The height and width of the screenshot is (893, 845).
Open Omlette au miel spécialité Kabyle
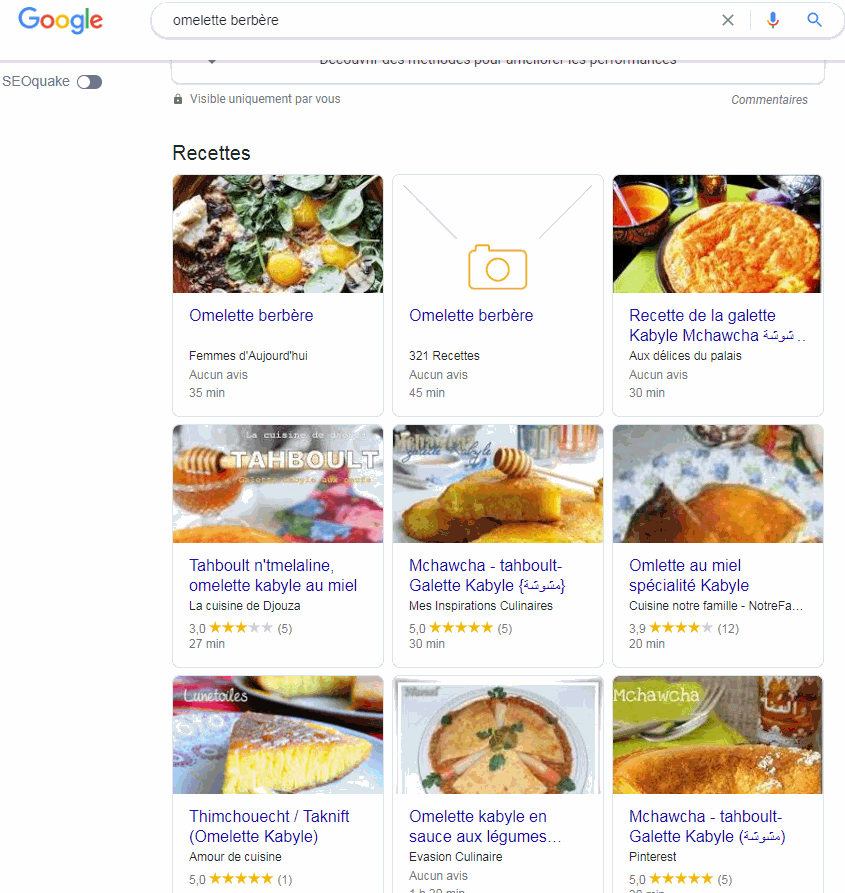[x=689, y=575]
